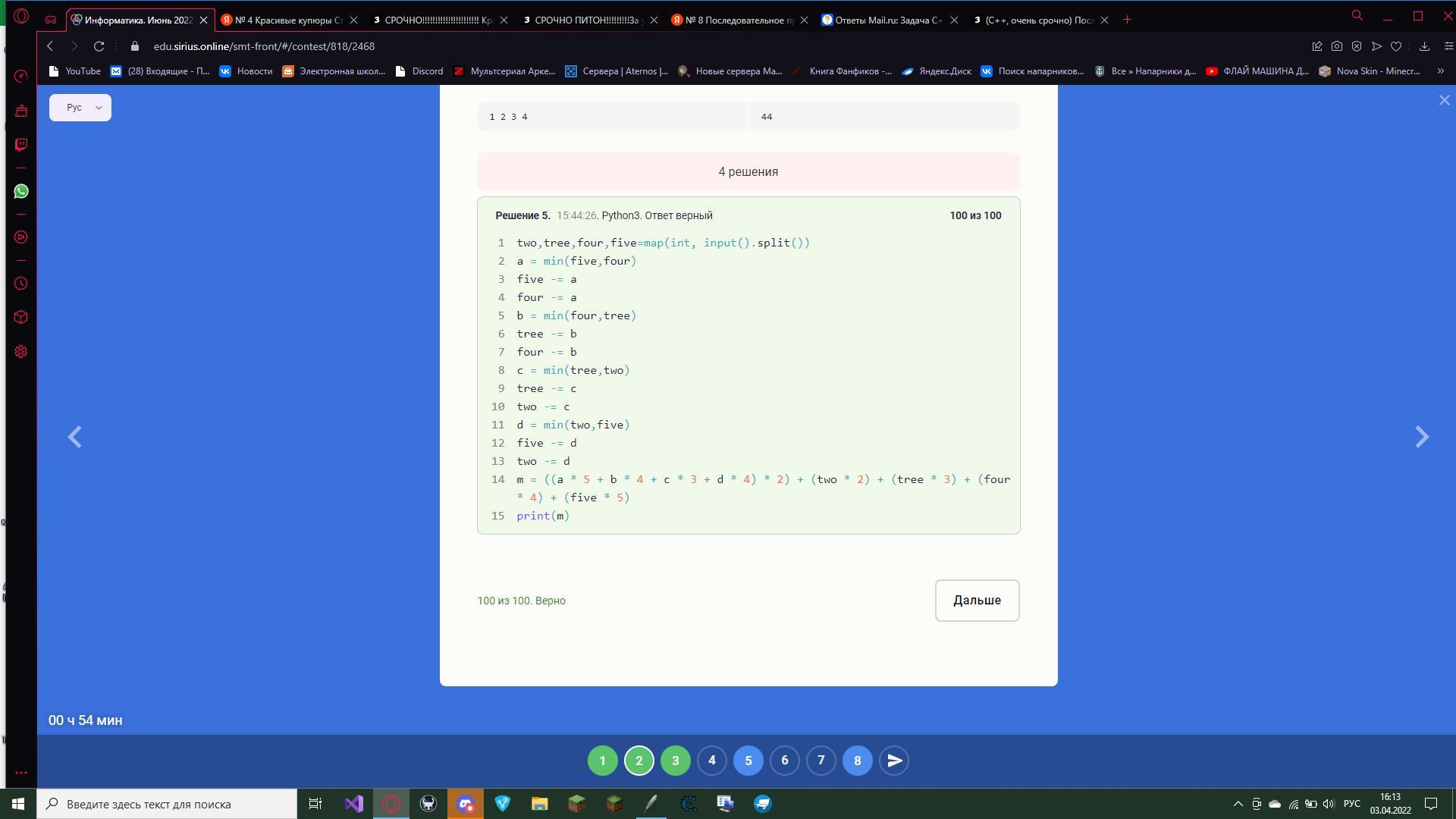Click heart bookmark icon in address bar
The height and width of the screenshot is (819, 1456).
[1396, 46]
